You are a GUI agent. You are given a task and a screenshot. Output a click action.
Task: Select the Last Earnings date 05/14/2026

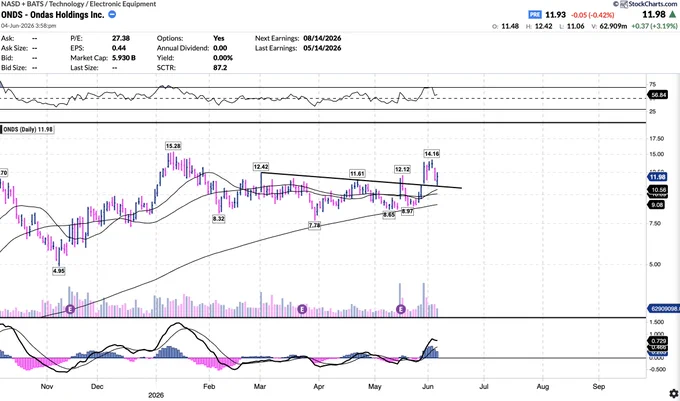(322, 48)
